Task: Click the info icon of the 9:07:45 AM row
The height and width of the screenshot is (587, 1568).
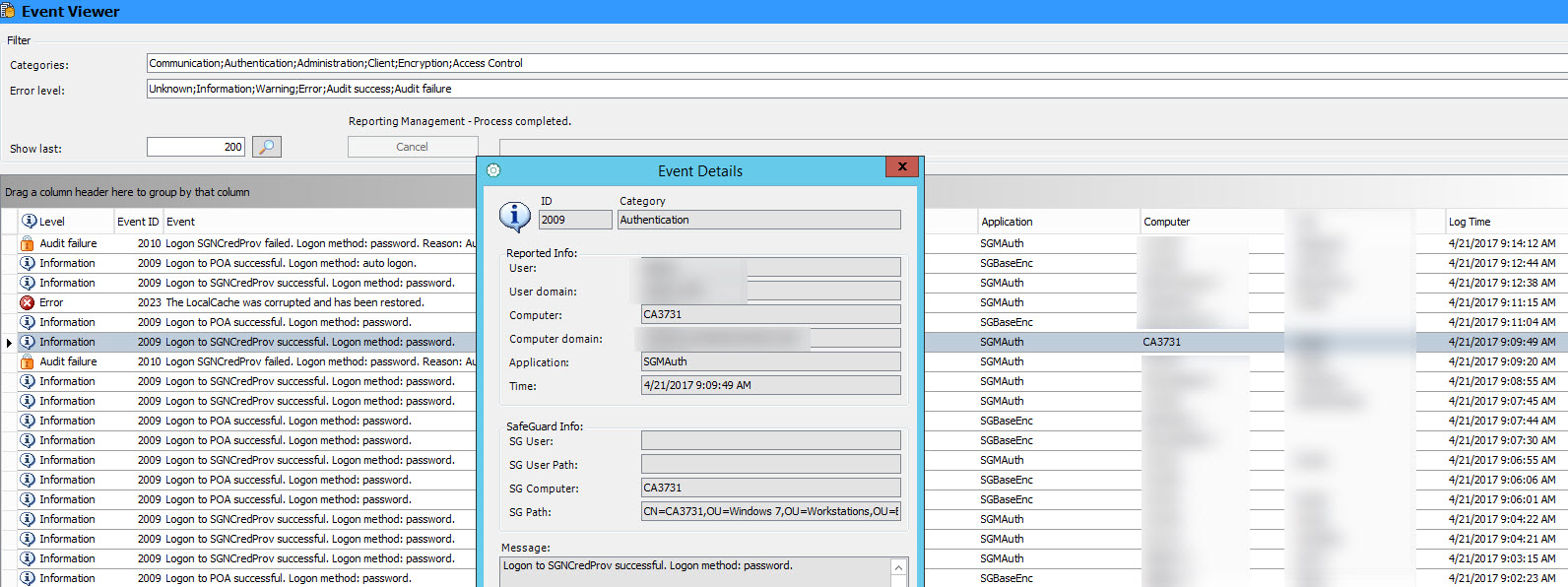Action: click(28, 401)
